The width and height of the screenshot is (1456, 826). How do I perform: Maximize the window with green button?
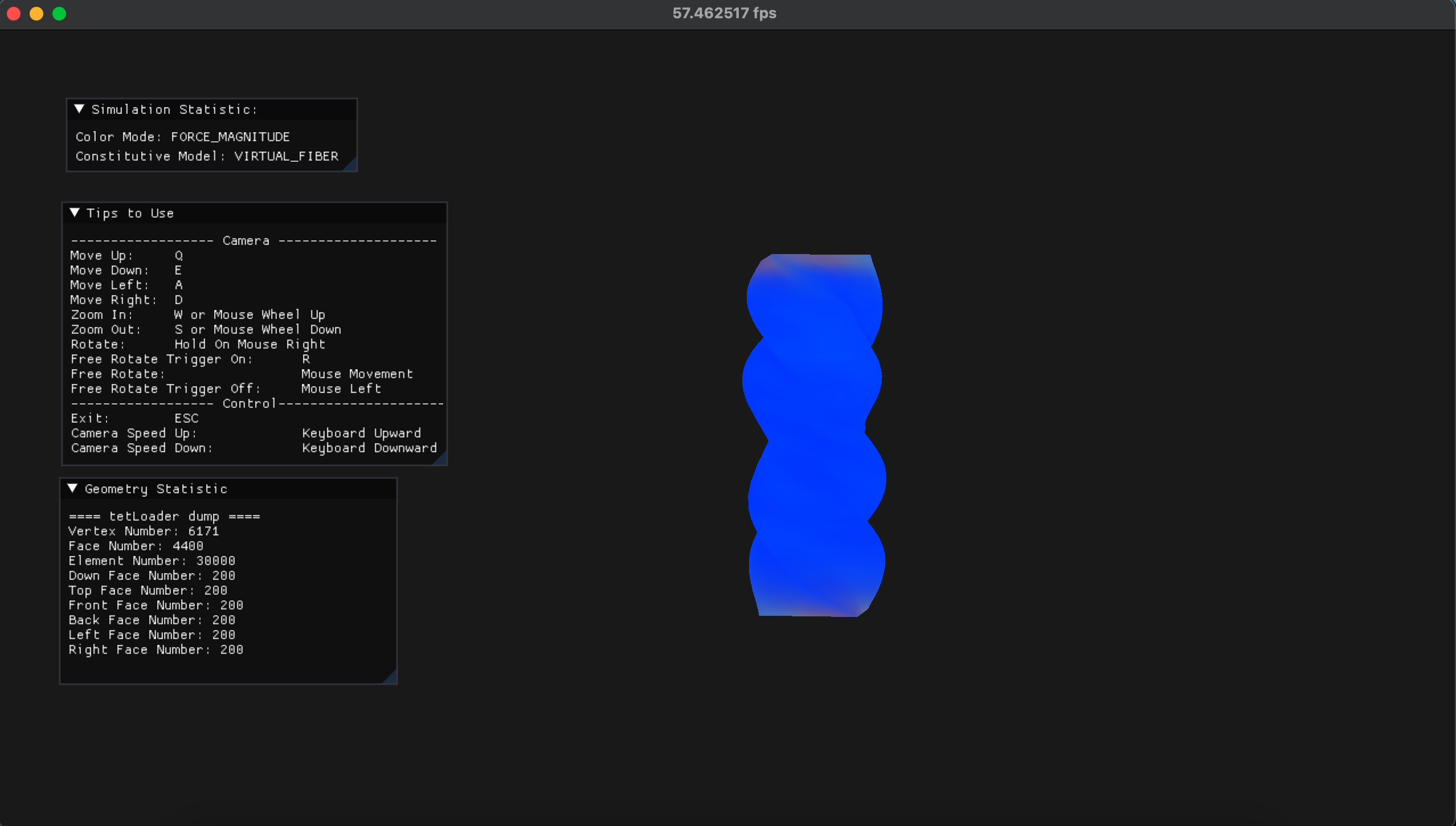pos(59,14)
